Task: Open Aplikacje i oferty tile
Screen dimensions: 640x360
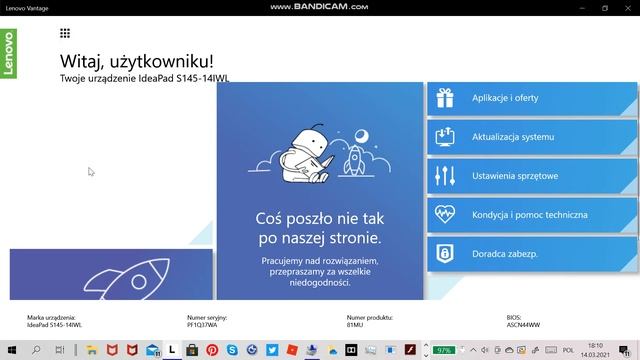Action: 532,98
